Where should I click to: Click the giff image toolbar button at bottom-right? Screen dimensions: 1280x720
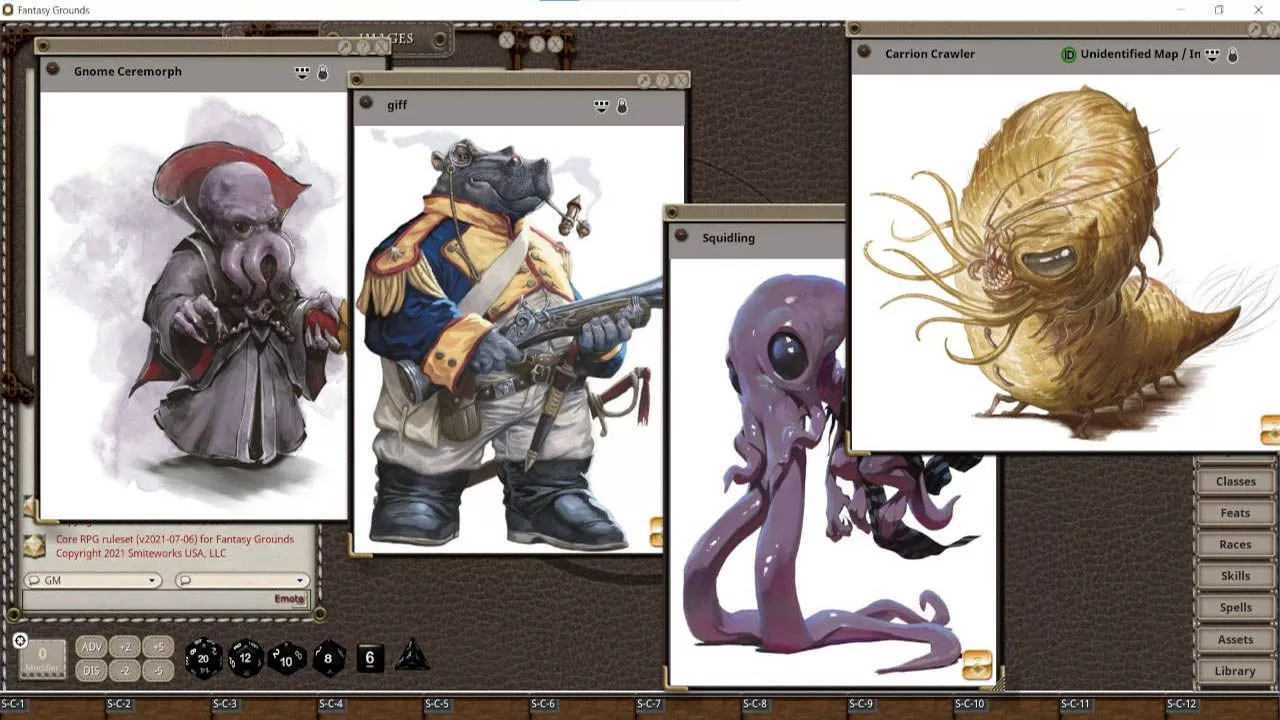656,532
